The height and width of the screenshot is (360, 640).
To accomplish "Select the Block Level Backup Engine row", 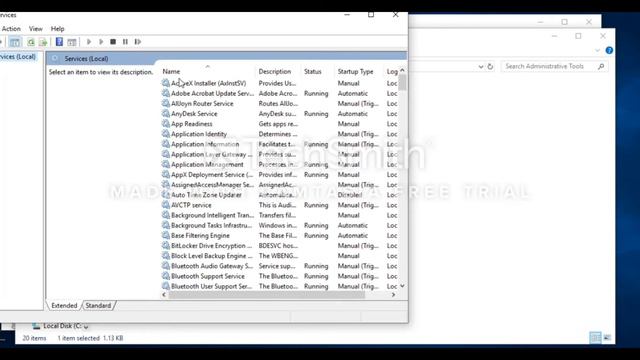I will (x=280, y=256).
